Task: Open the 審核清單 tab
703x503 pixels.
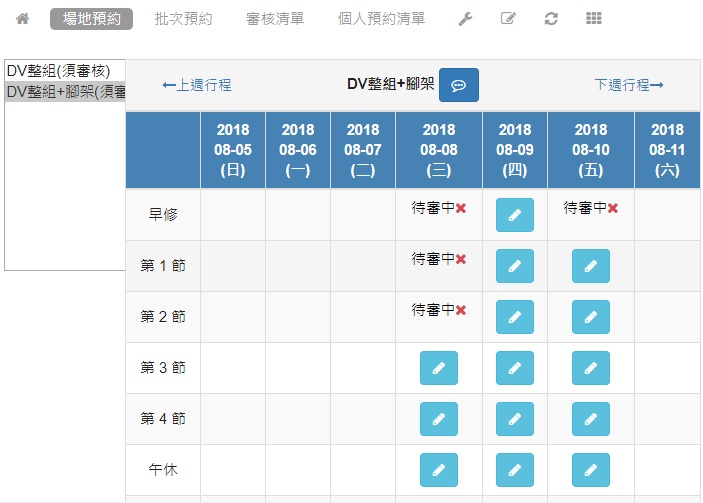Action: coord(275,19)
